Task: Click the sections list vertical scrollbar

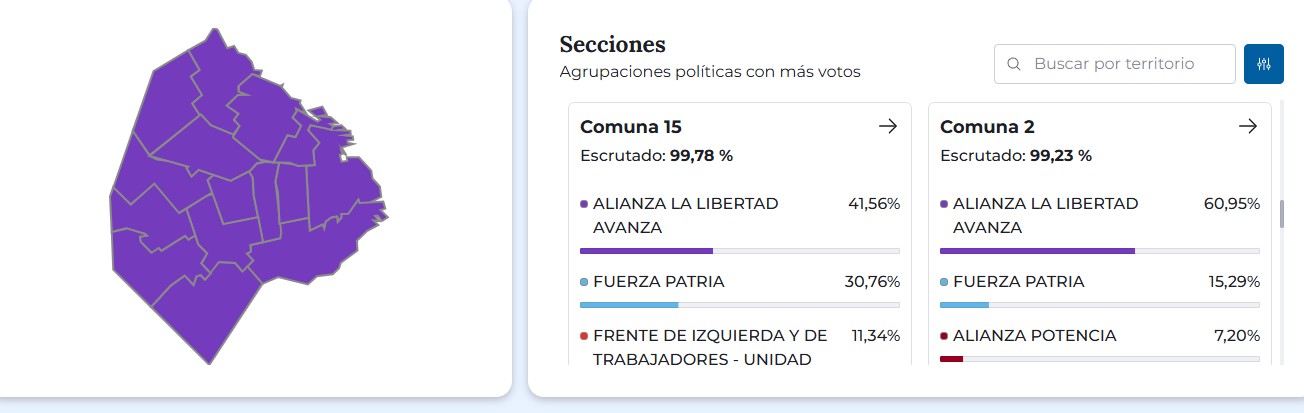Action: (x=1283, y=214)
